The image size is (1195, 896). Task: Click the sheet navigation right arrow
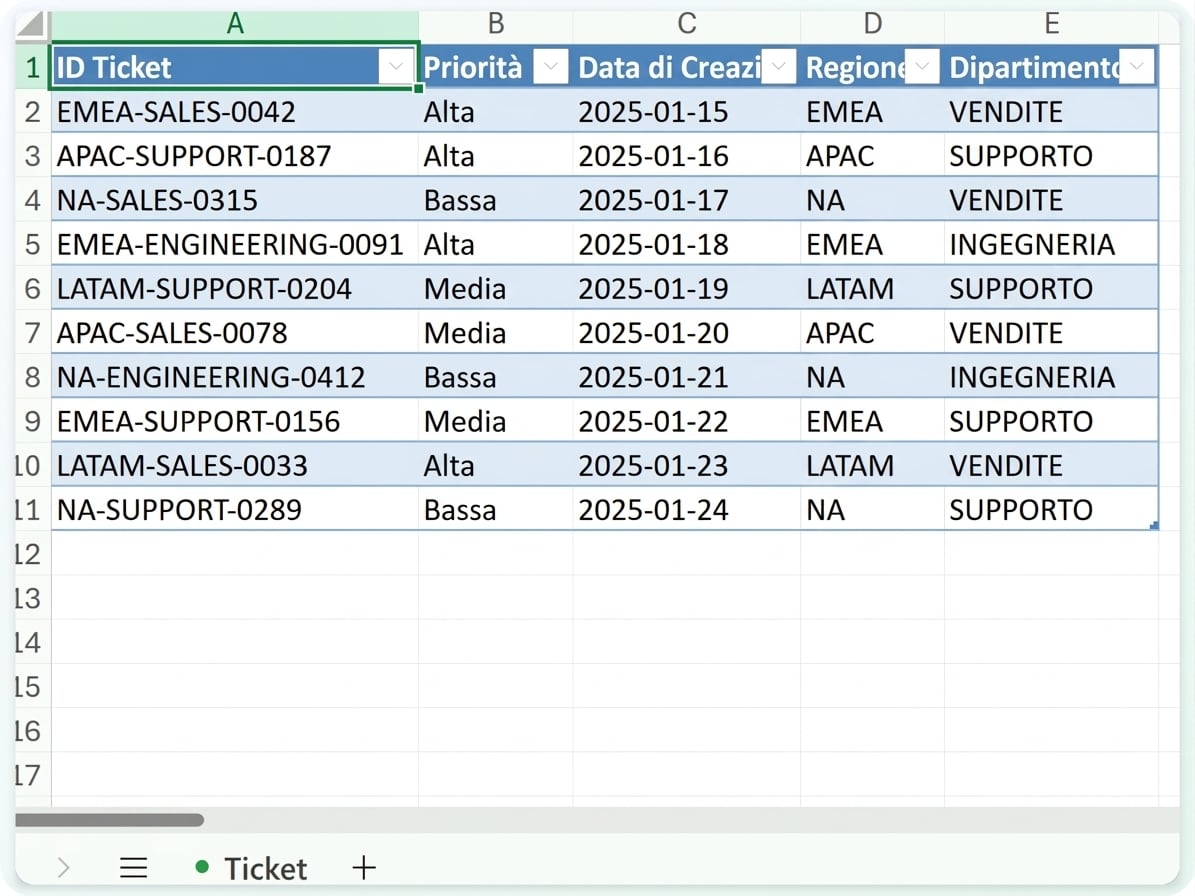click(x=63, y=868)
